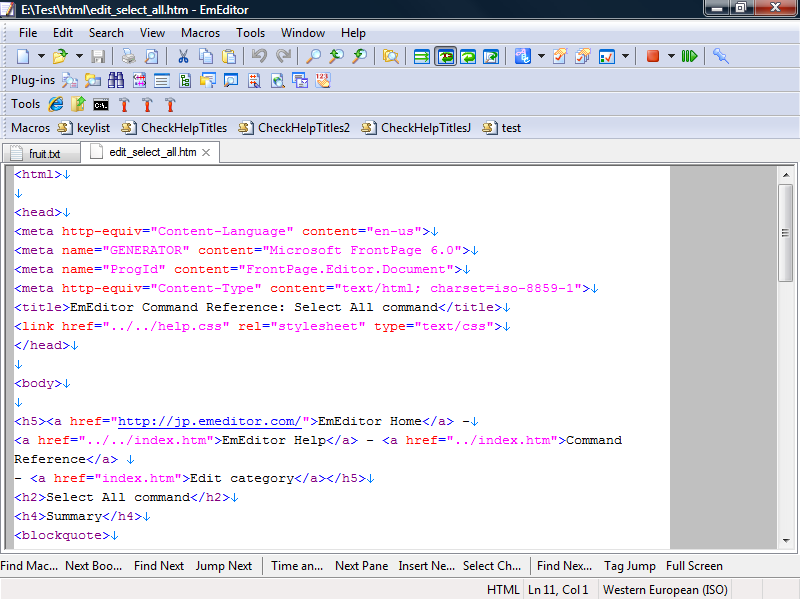
Task: Run the keylist macro
Action: coord(84,128)
